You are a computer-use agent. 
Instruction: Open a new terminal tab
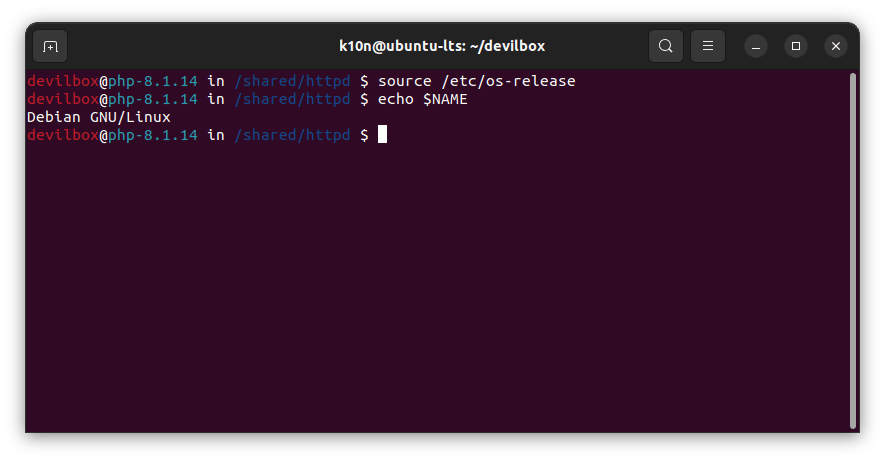tap(50, 46)
